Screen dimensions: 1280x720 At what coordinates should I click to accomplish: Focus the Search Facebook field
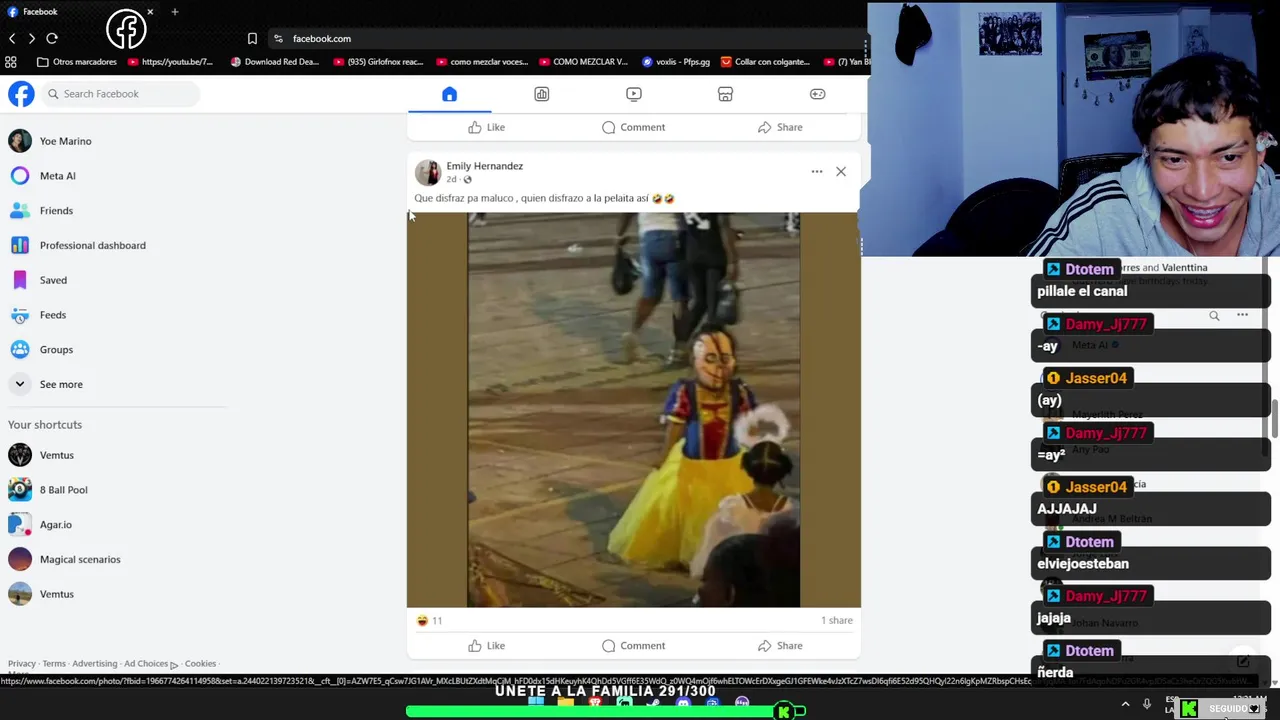pyautogui.click(x=121, y=94)
